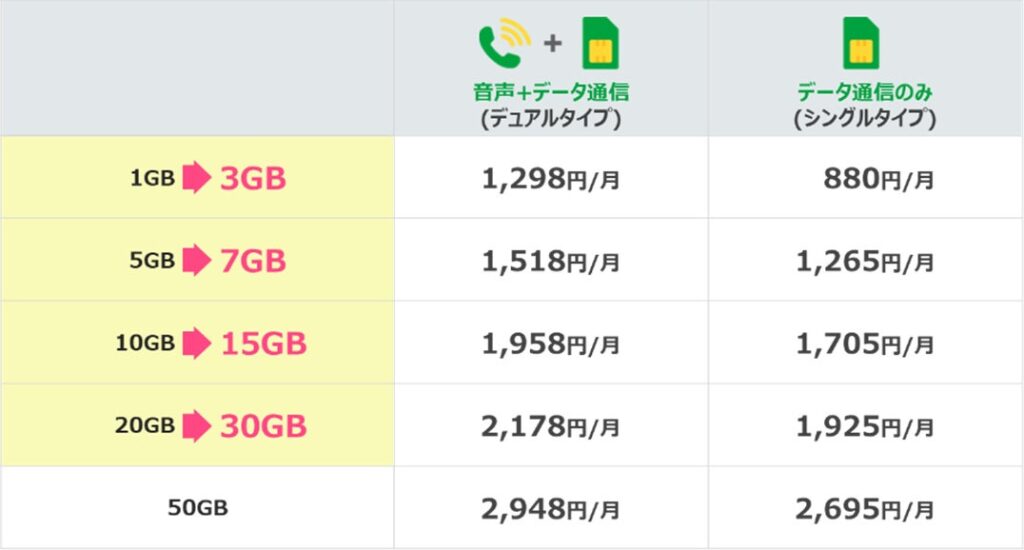Screen dimensions: 1024x550
Task: Click the pink 30GB plan label
Action: click(263, 426)
